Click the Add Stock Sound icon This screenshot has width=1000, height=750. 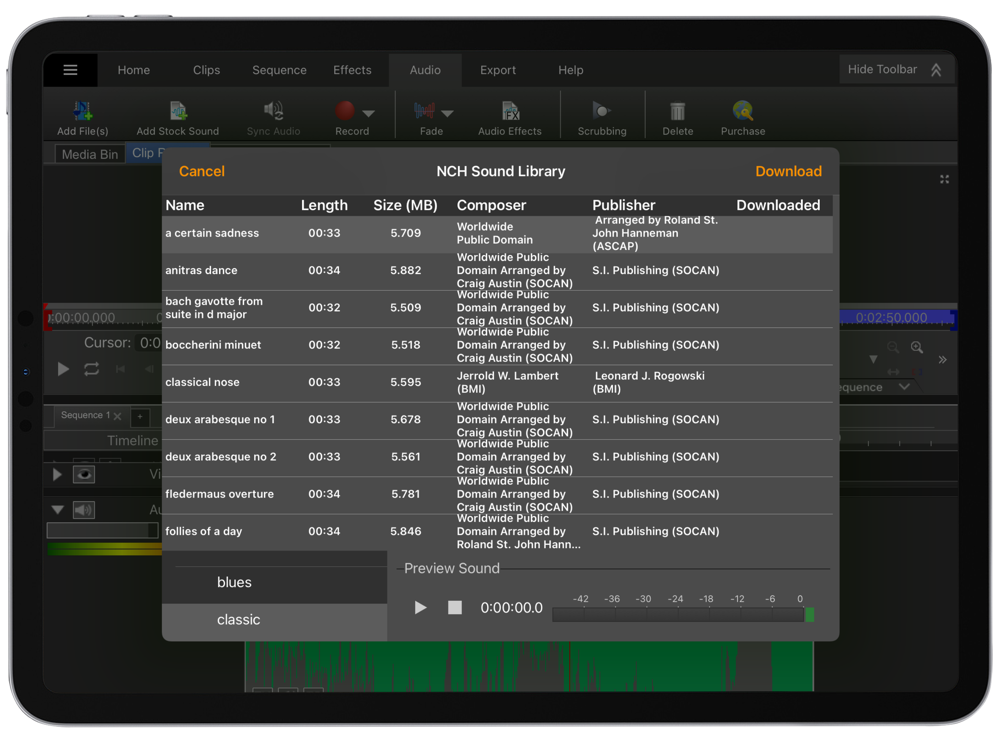(178, 111)
